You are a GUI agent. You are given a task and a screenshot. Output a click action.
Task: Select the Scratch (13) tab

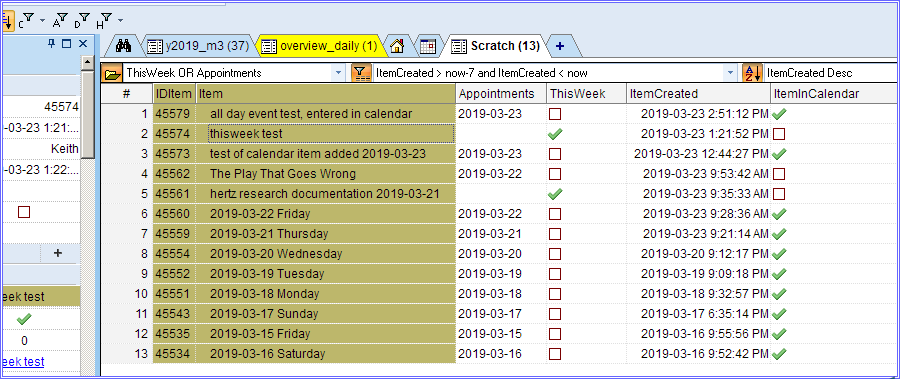pos(496,46)
